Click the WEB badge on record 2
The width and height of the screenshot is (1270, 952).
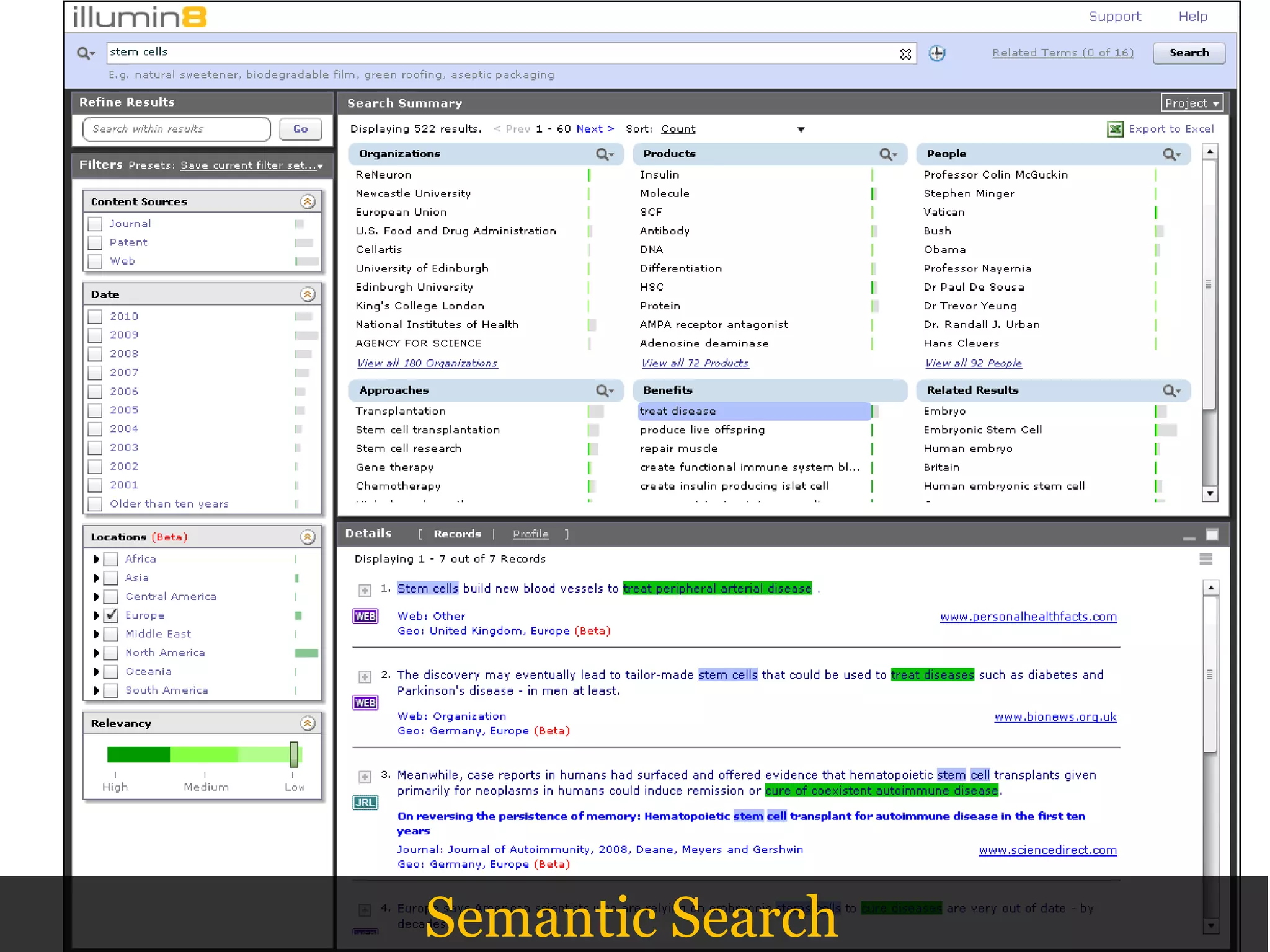coord(365,703)
